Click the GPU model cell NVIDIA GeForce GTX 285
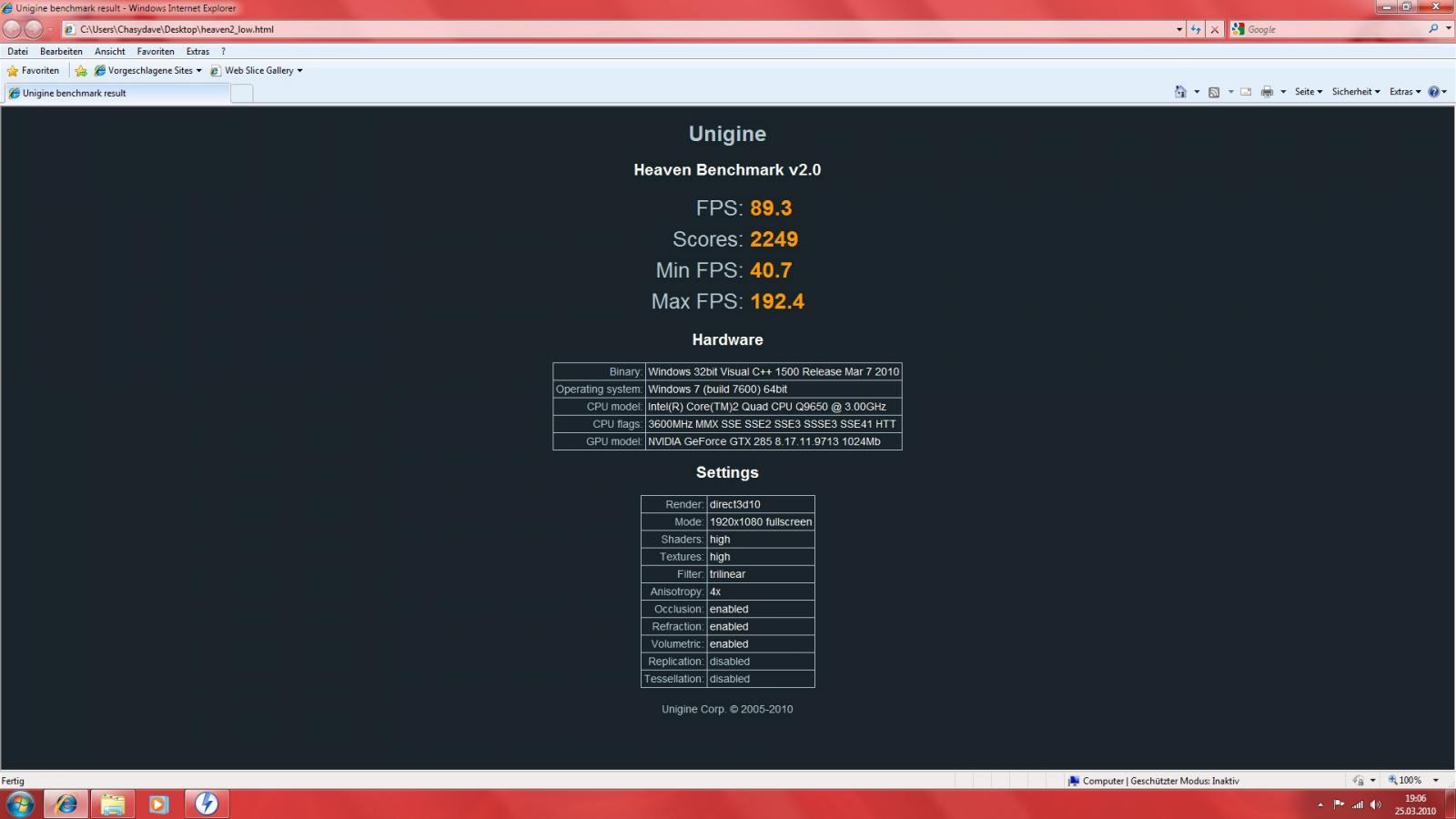Image resolution: width=1456 pixels, height=819 pixels. (x=773, y=441)
